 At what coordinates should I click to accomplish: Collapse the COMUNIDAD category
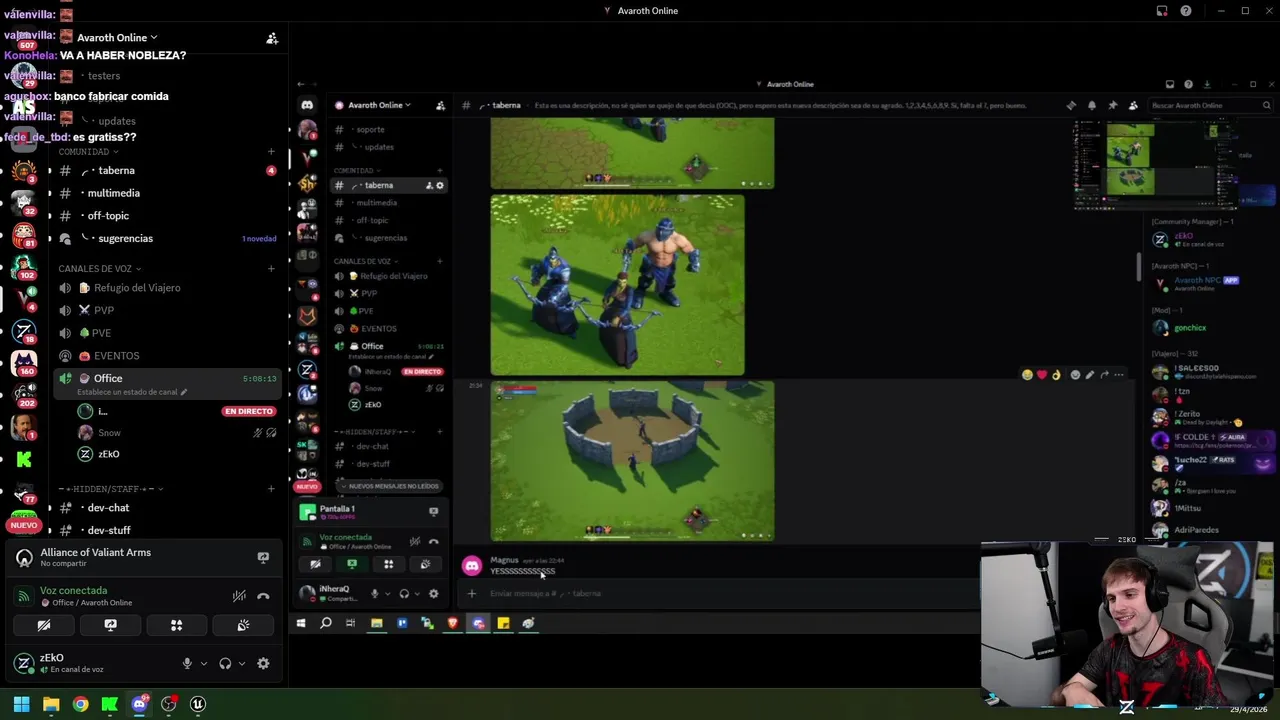click(x=89, y=152)
